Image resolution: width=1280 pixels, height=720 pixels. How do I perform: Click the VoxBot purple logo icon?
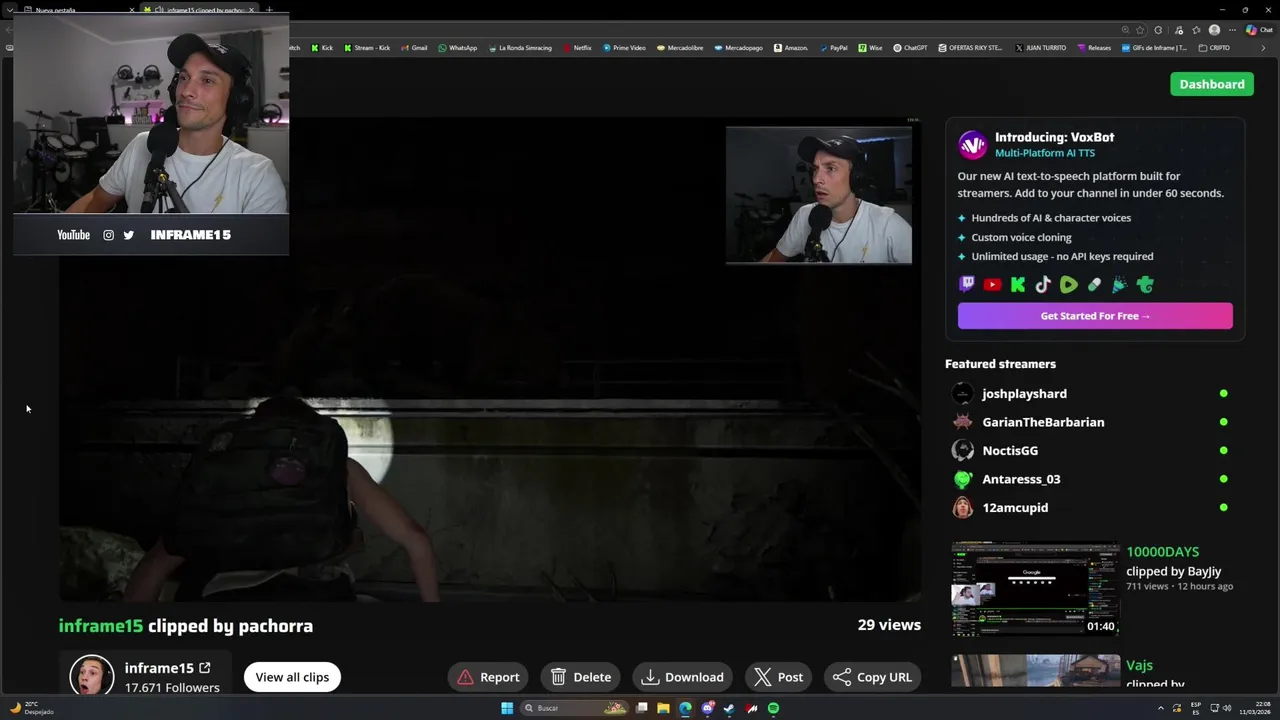coord(972,145)
